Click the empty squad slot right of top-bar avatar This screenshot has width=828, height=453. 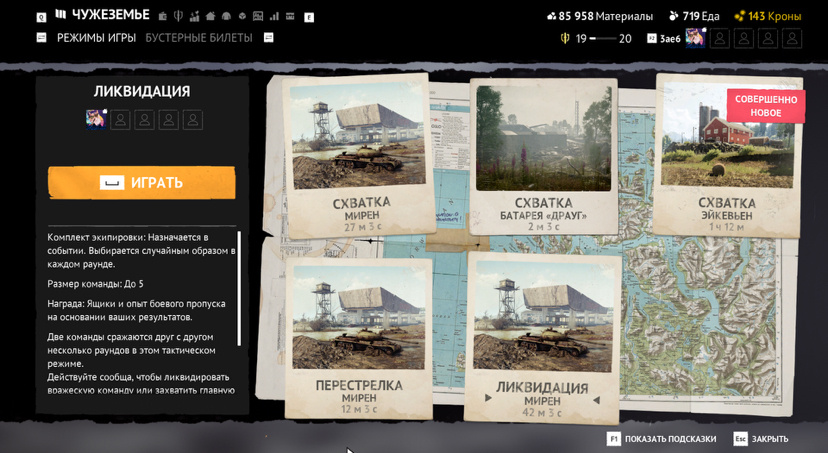[720, 39]
